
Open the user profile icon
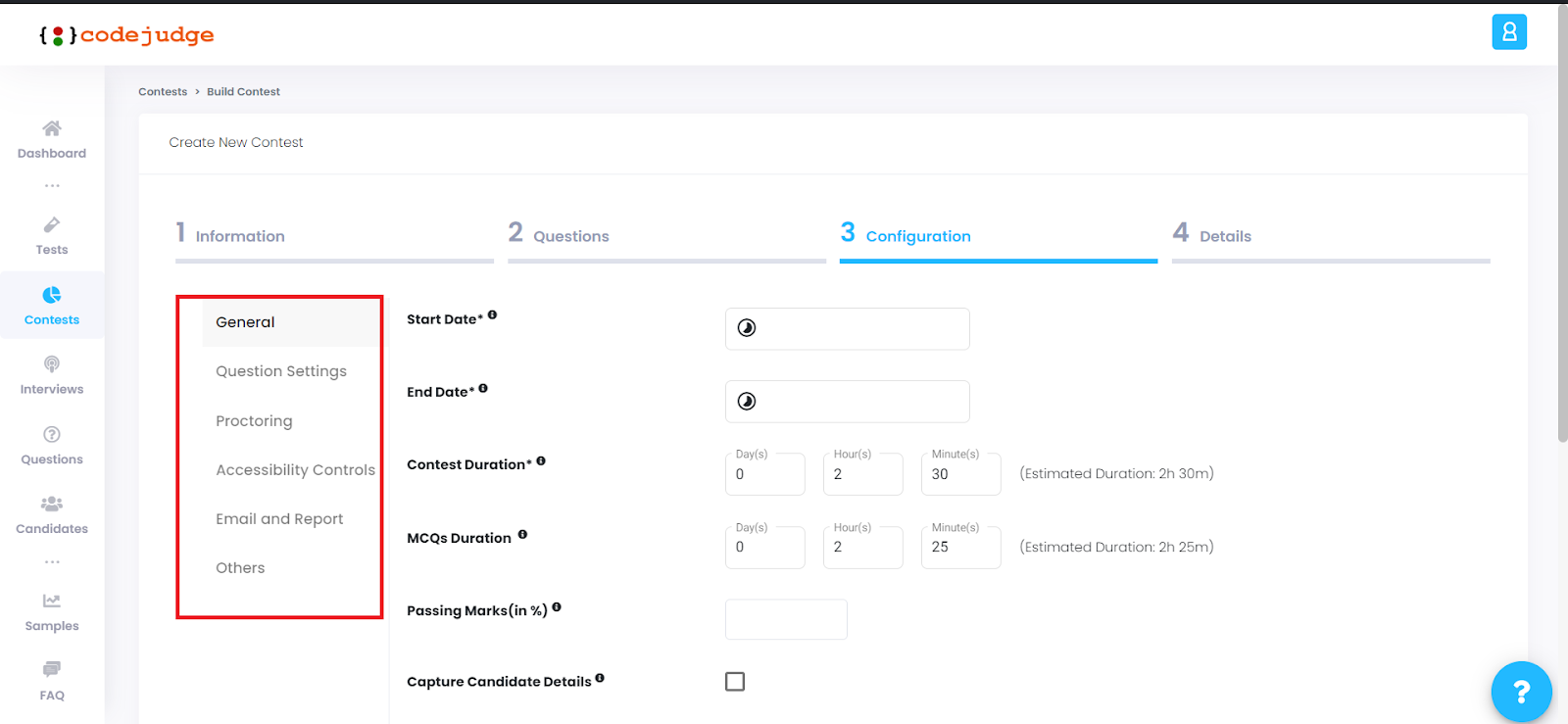coord(1509,32)
